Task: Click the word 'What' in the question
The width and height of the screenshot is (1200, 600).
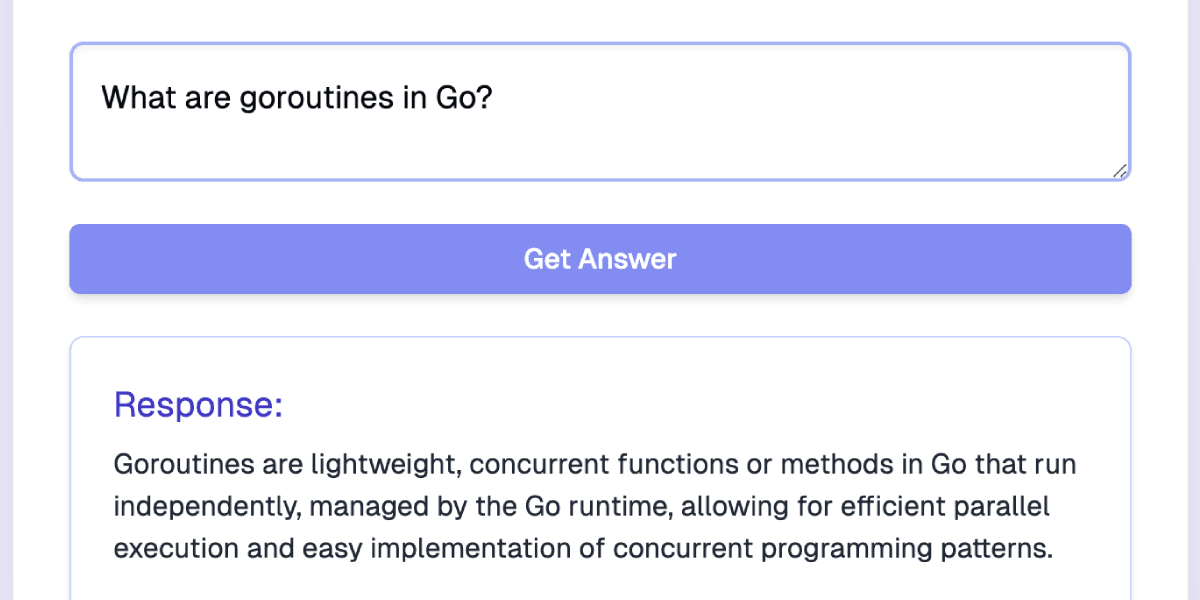Action: tap(139, 98)
